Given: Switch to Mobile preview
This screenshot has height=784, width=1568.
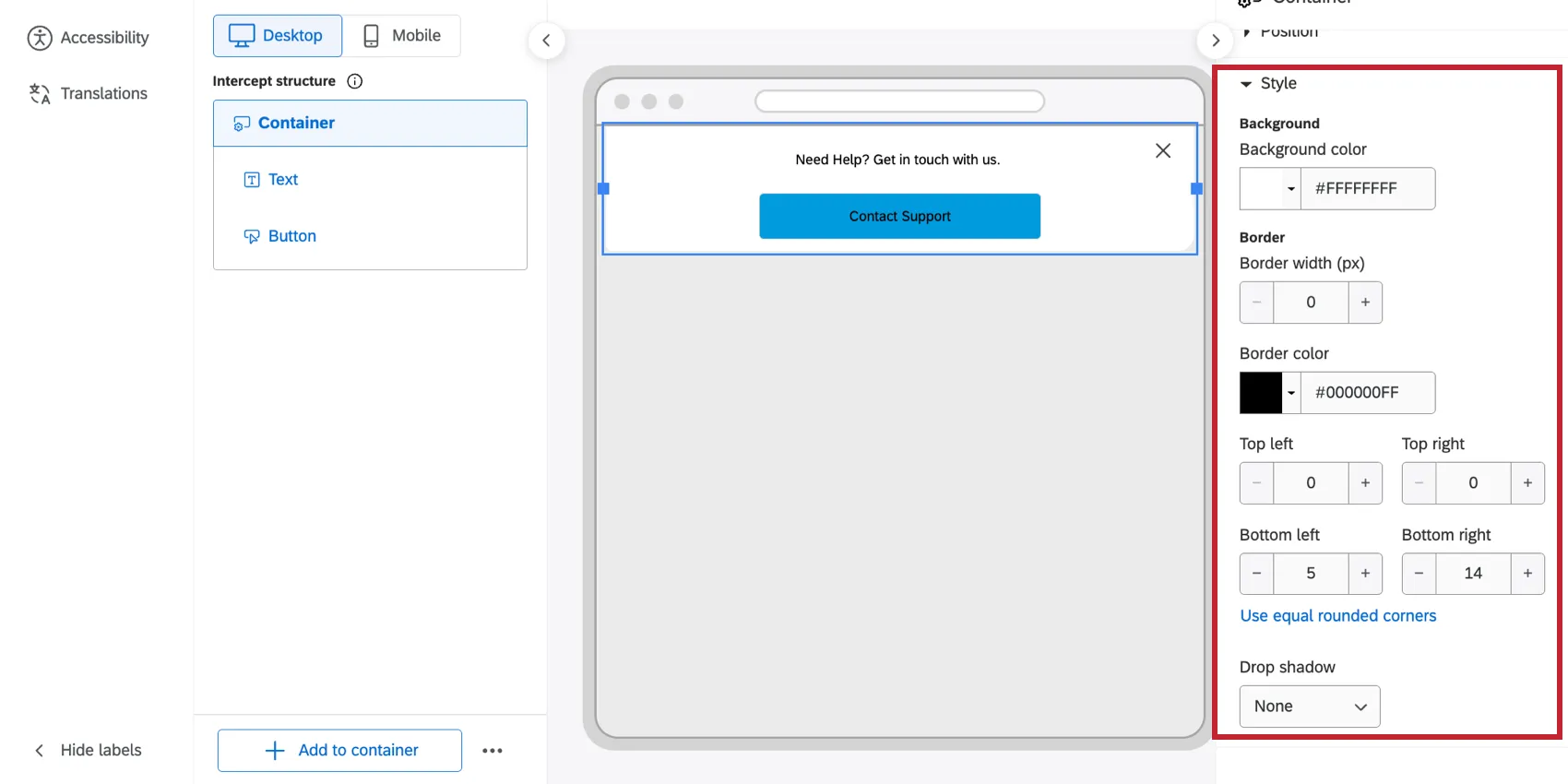Looking at the screenshot, I should (x=402, y=36).
